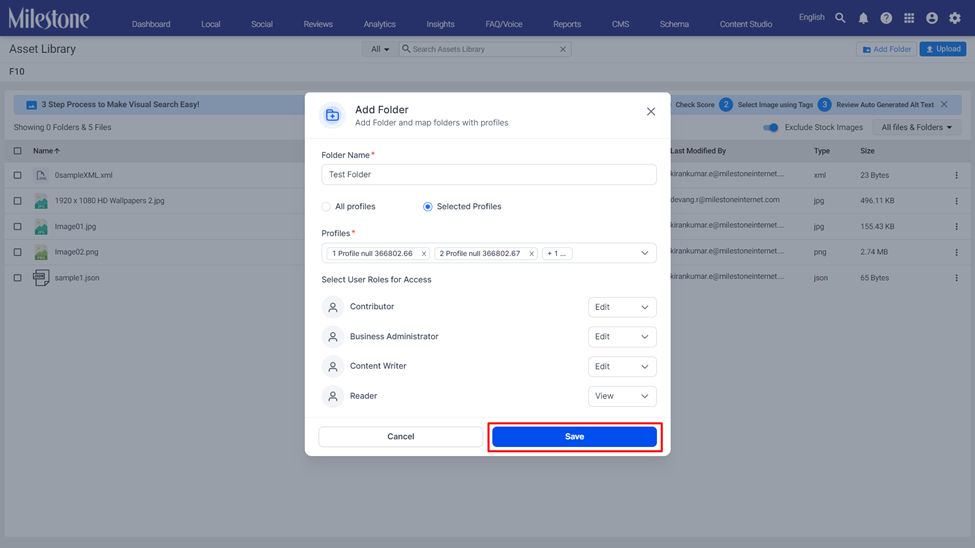Viewport: 975px width, 548px height.
Task: Click the Upload button
Action: (x=943, y=49)
